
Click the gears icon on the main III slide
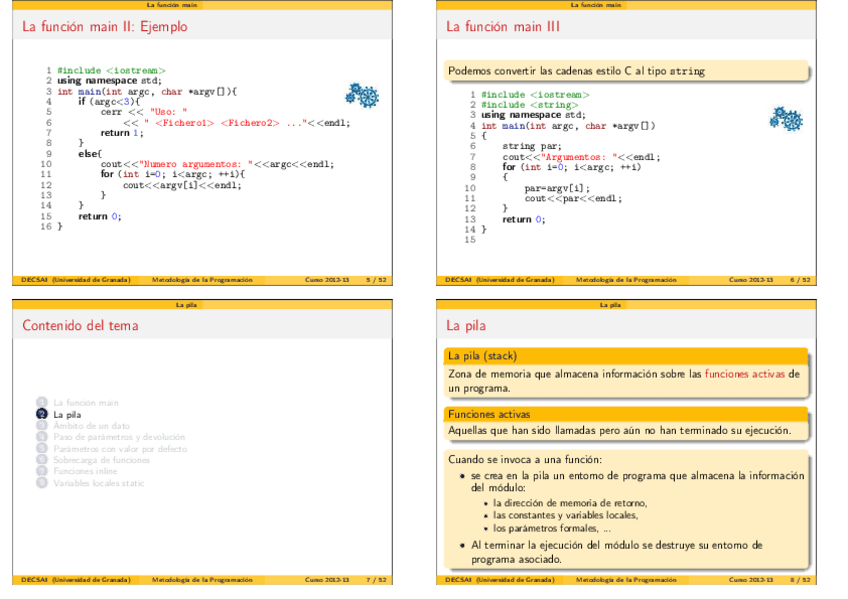[786, 119]
